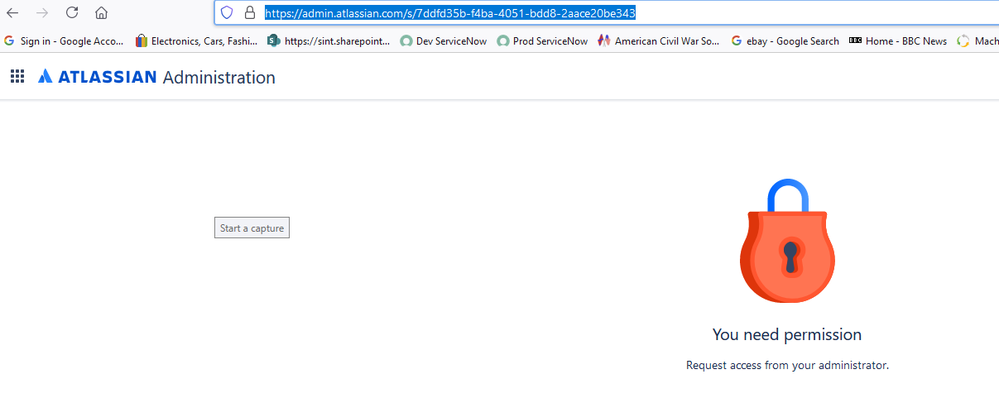
Task: Open the 'Home - BBC News' bookmark
Action: (898, 41)
